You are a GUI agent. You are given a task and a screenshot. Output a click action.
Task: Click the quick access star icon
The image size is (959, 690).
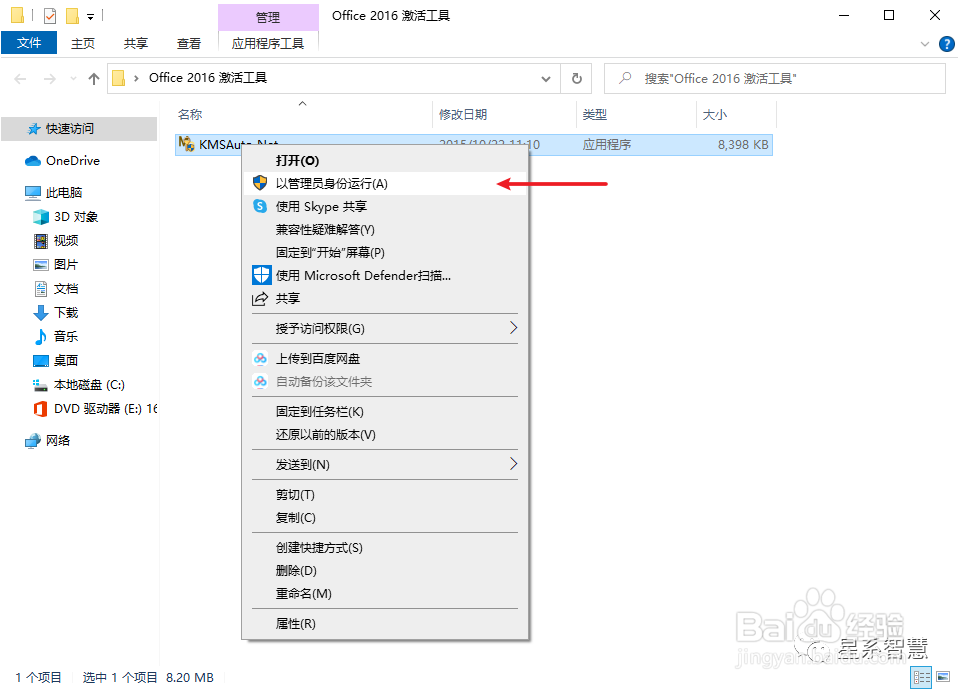click(x=34, y=129)
